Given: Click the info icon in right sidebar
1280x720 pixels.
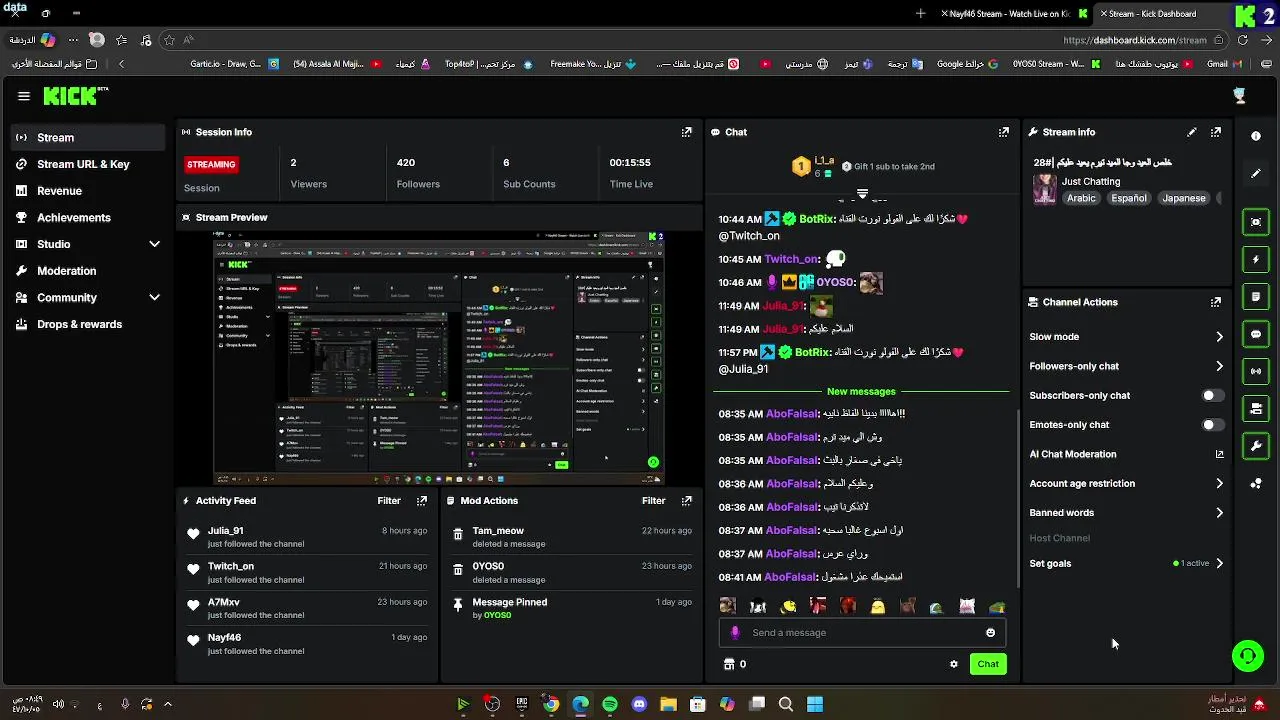Looking at the screenshot, I should click(1256, 136).
